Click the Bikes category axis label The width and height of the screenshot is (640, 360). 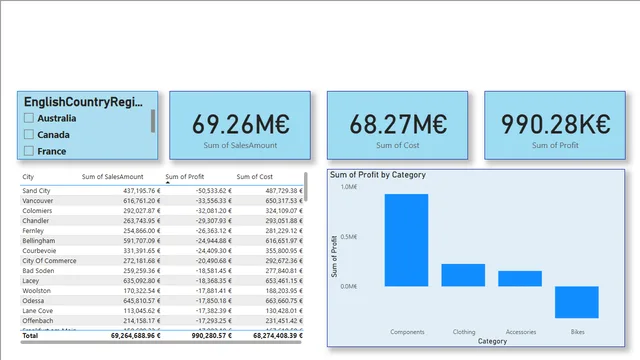[x=577, y=332]
